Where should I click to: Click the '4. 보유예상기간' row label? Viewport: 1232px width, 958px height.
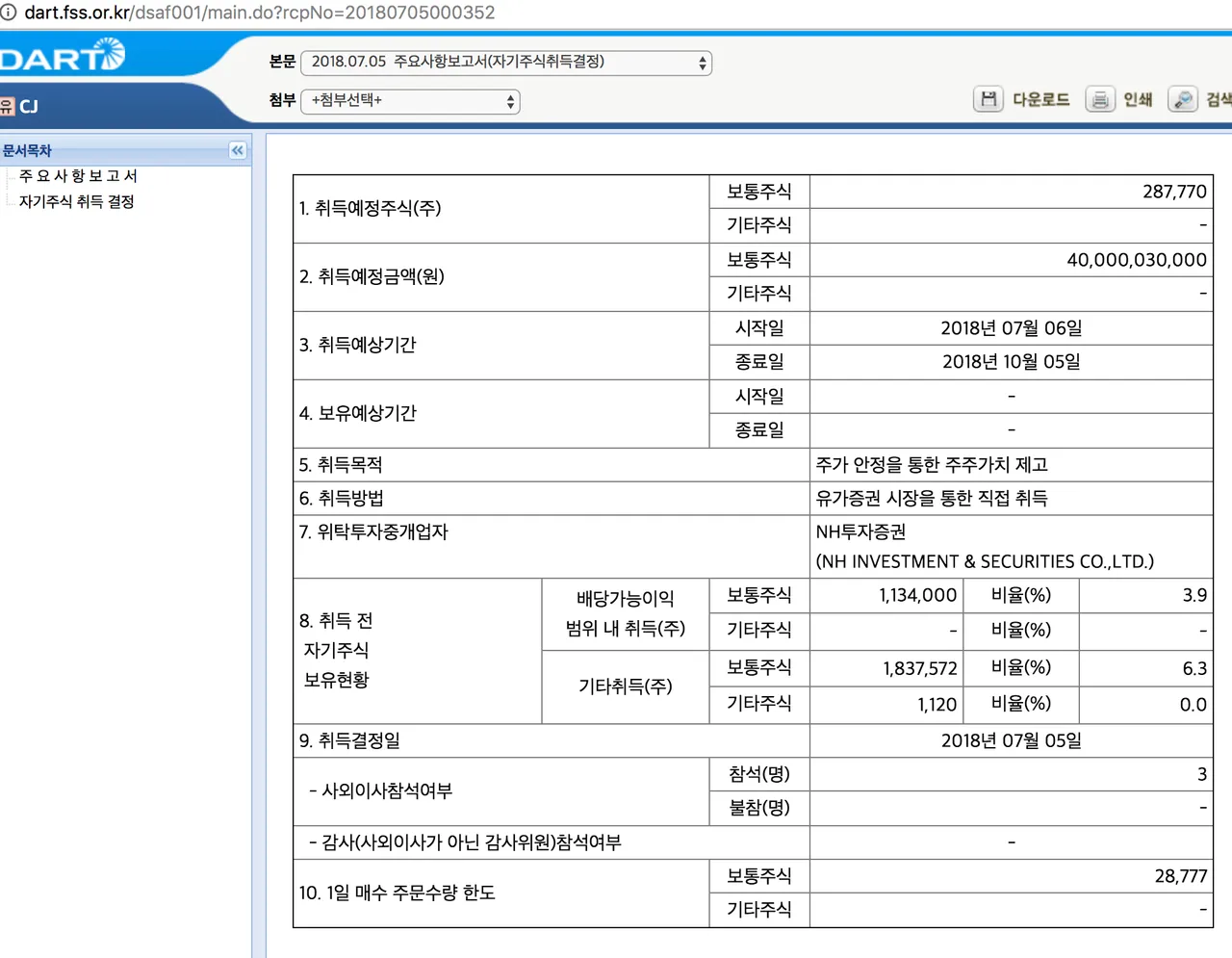pos(357,413)
